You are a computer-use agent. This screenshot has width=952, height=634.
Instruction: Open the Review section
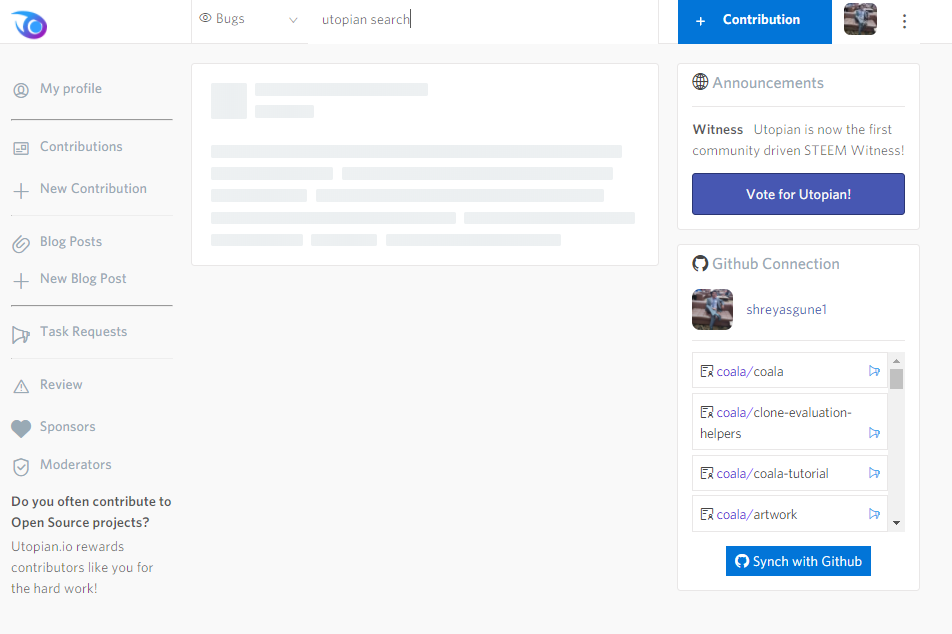pyautogui.click(x=61, y=384)
